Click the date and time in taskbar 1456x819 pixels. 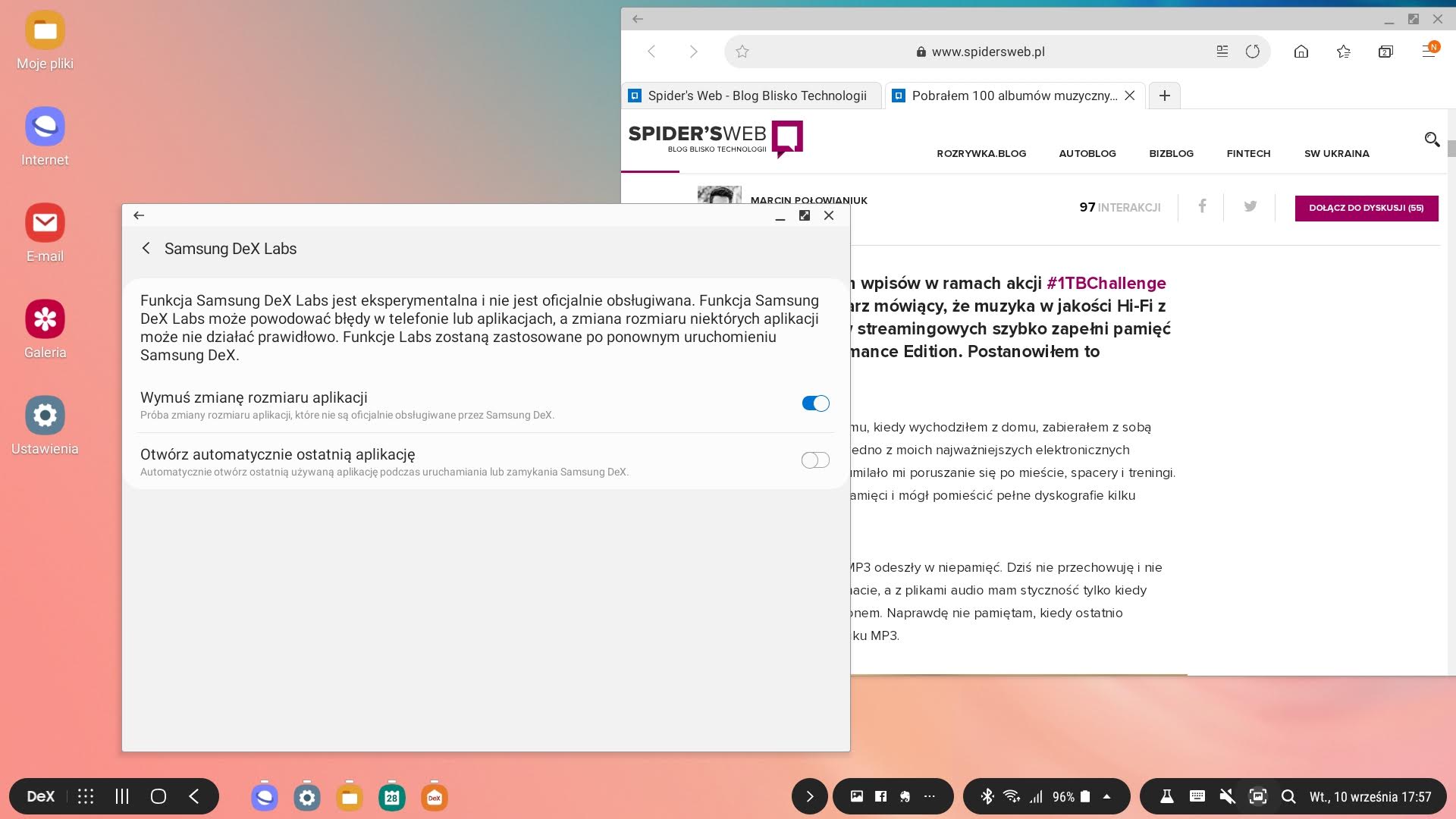point(1370,797)
